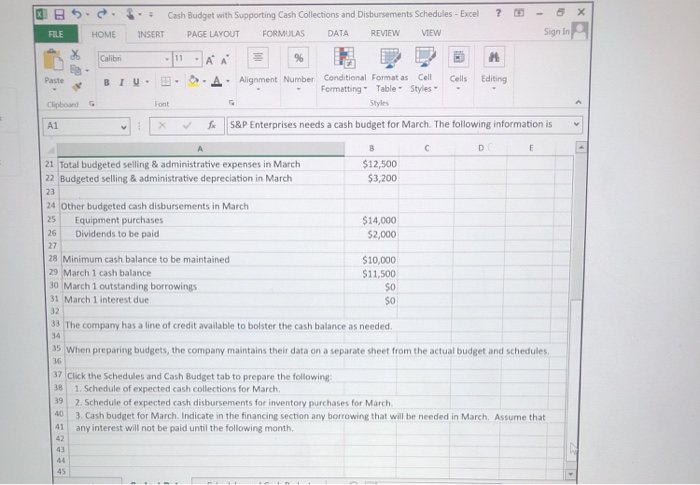This screenshot has height=485, width=700.
Task: Click the Borders icon
Action: pyautogui.click(x=166, y=81)
